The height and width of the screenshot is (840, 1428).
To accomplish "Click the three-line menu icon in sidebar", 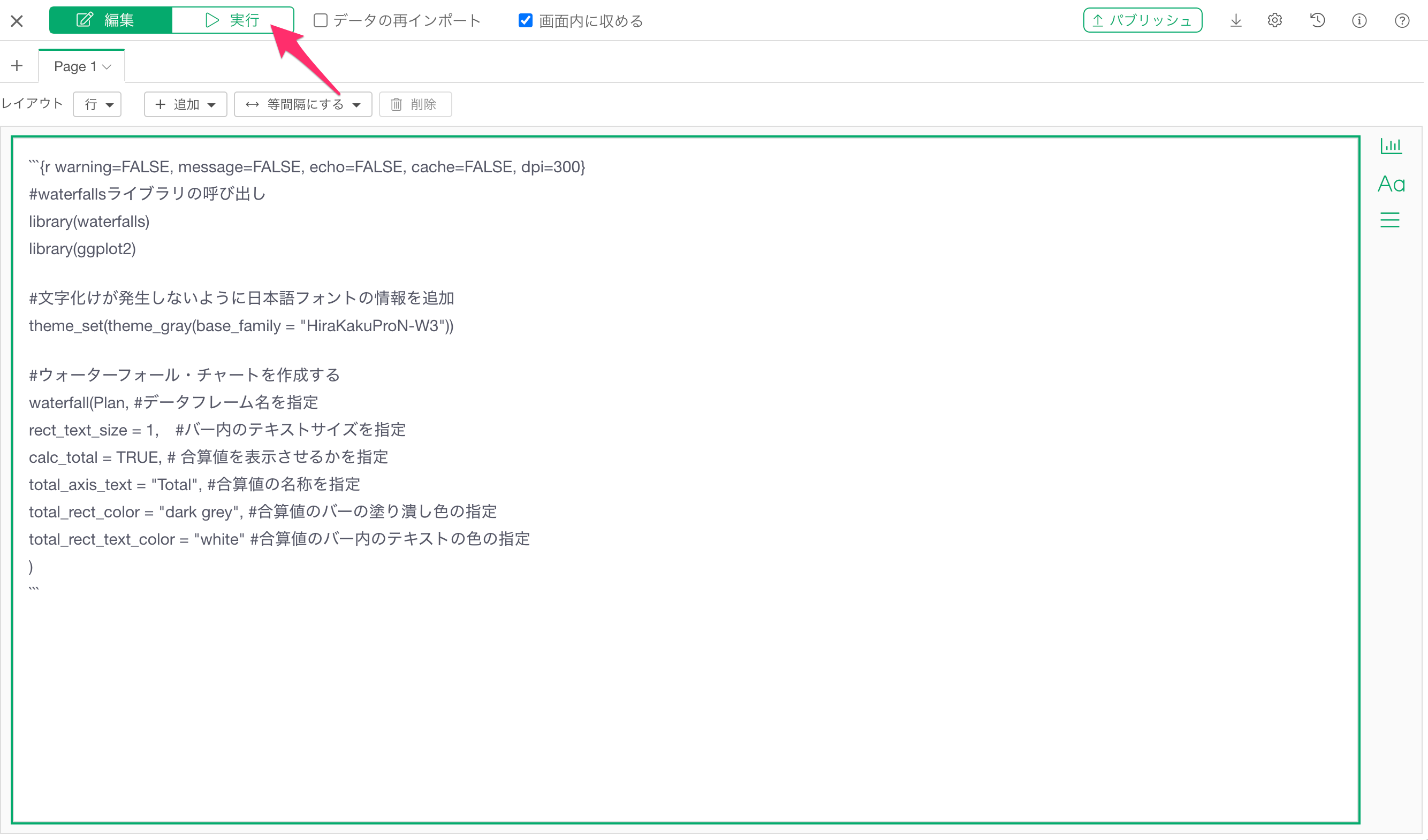I will point(1390,220).
